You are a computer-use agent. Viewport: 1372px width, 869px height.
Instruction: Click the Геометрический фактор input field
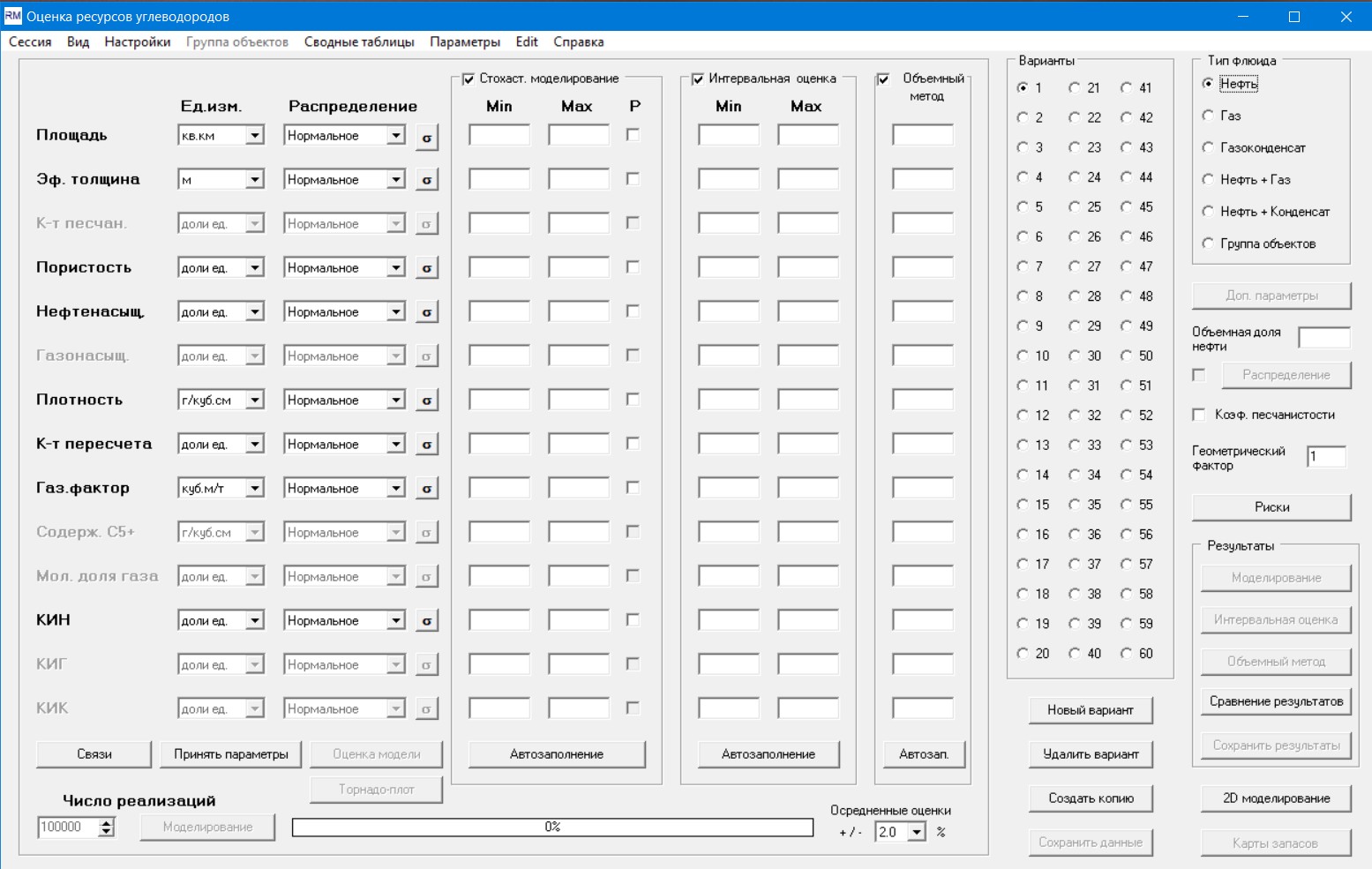pyautogui.click(x=1326, y=457)
